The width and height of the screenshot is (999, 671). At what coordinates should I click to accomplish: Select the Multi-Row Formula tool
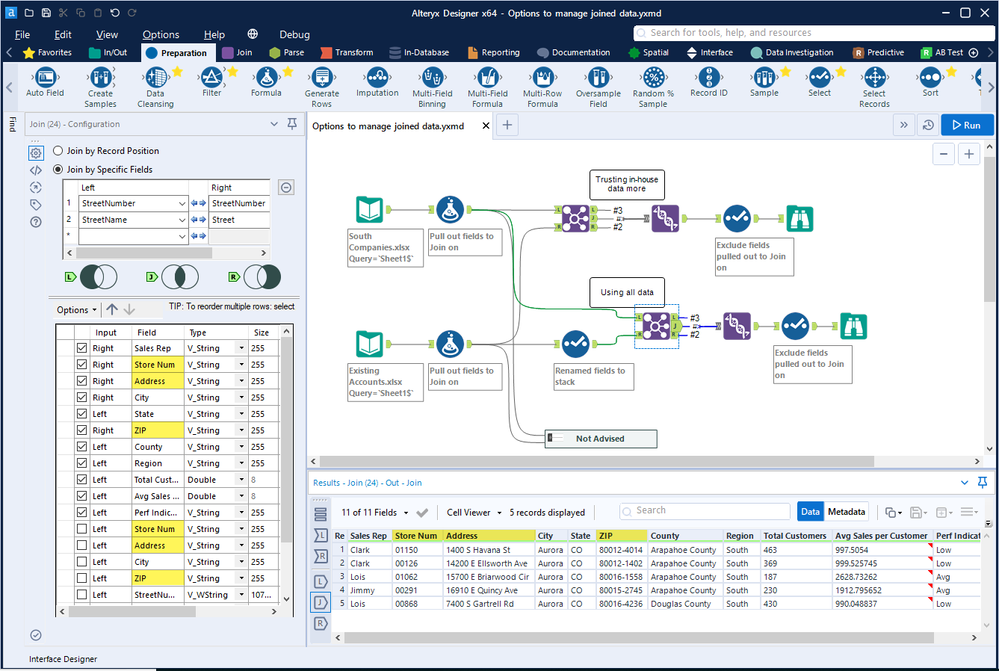point(542,88)
